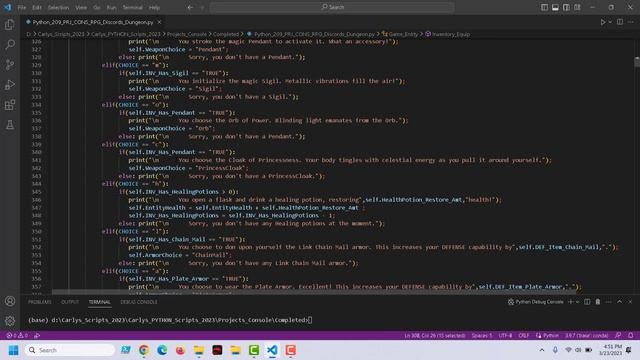Image resolution: width=640 pixels, height=360 pixels.
Task: Maximize the panel with the chevron up
Action: tap(620, 302)
